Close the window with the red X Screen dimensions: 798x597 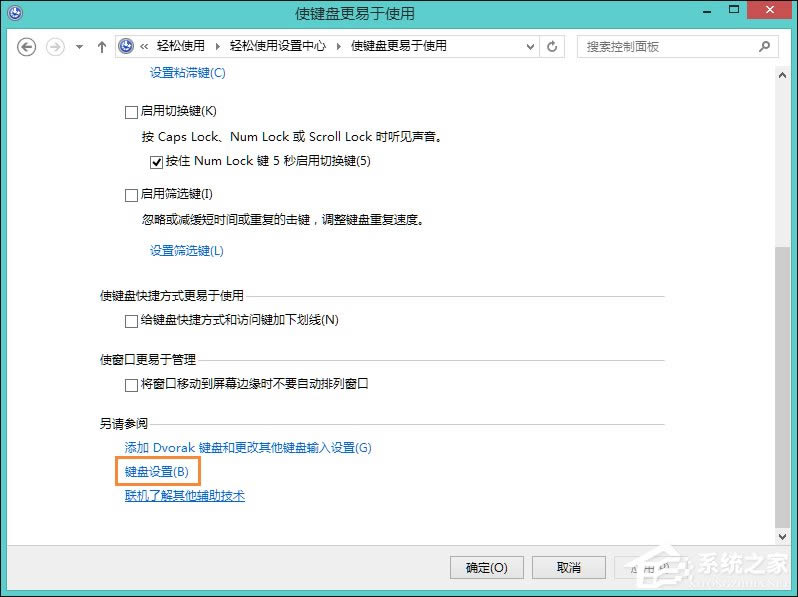770,10
